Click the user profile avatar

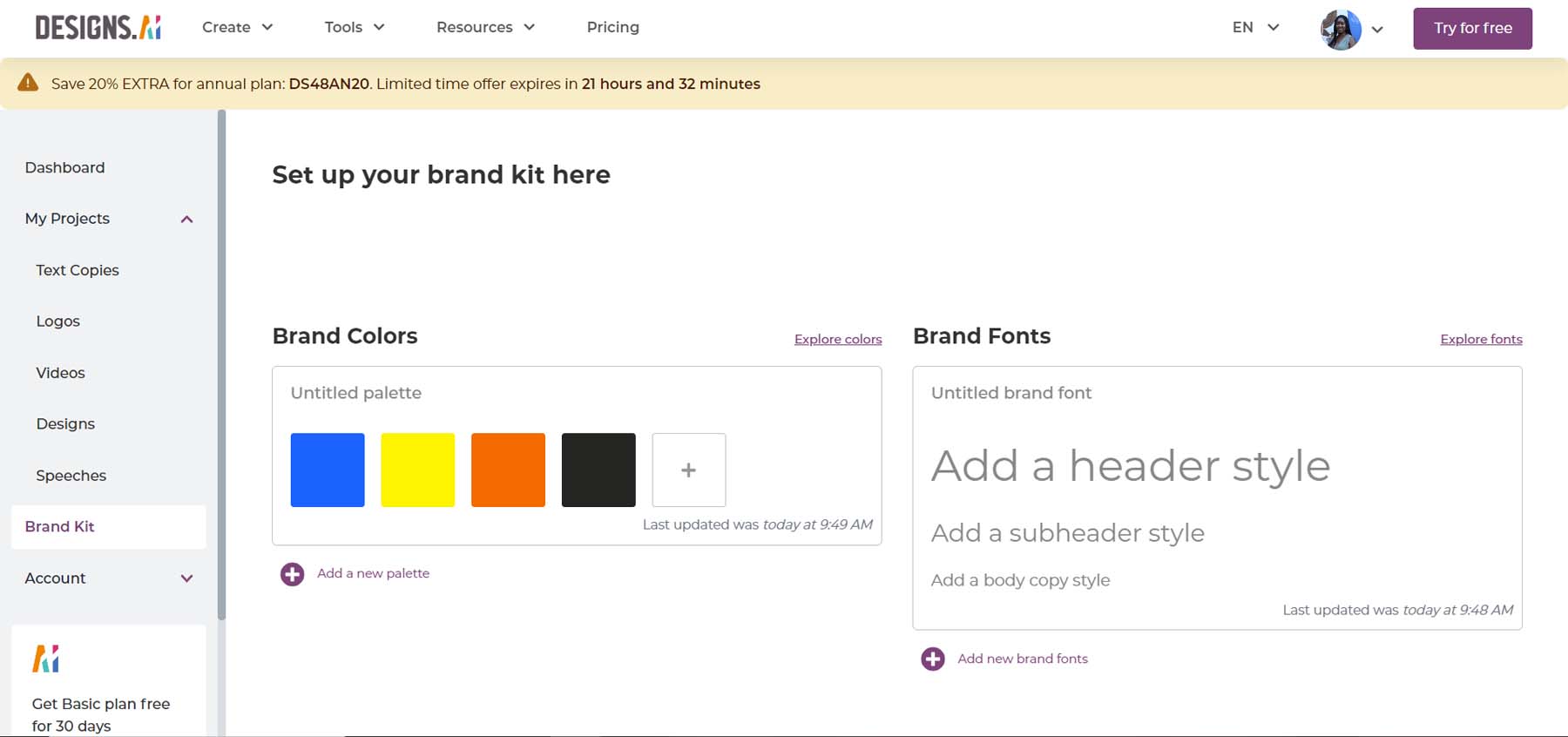(1341, 30)
